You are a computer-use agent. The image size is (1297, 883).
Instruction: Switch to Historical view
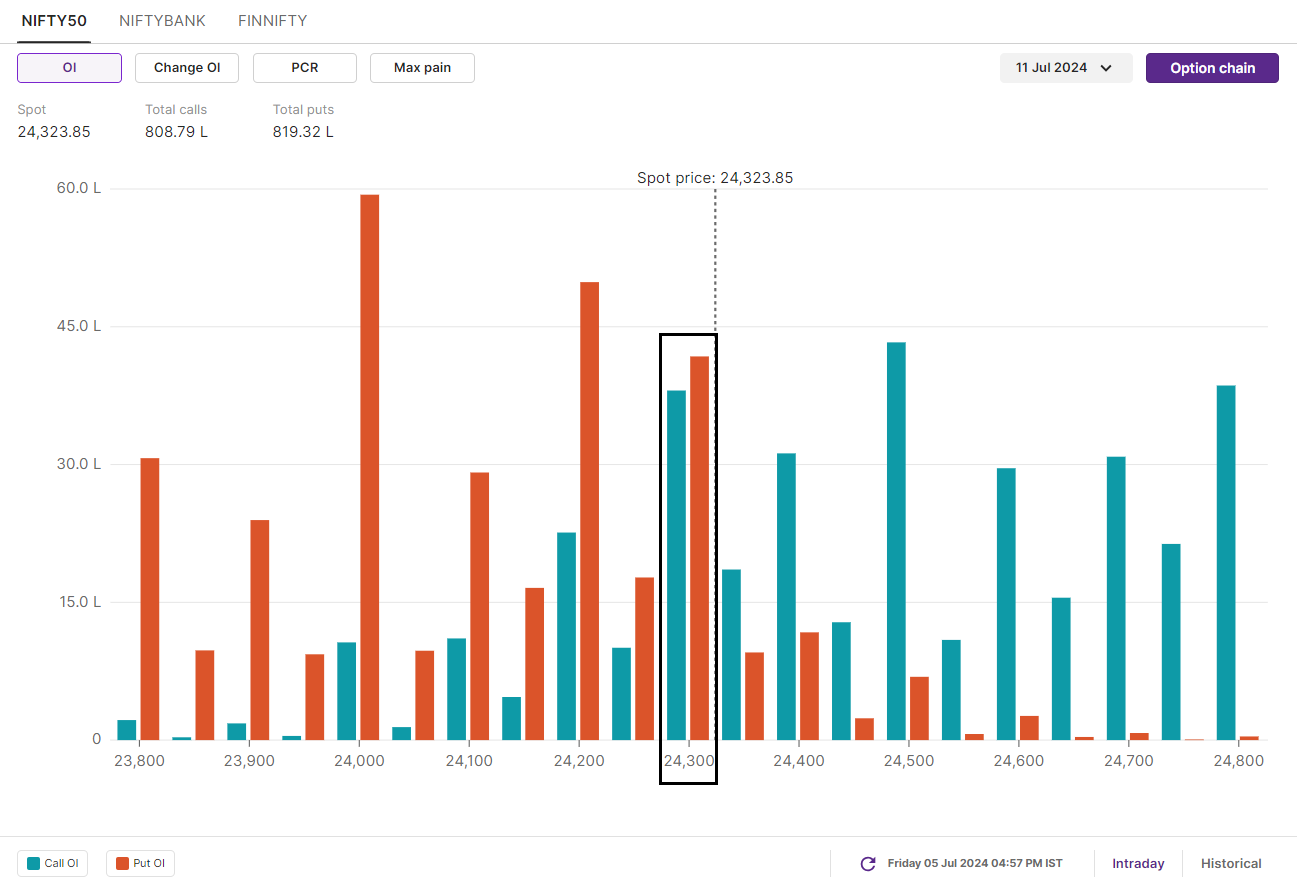click(x=1231, y=863)
